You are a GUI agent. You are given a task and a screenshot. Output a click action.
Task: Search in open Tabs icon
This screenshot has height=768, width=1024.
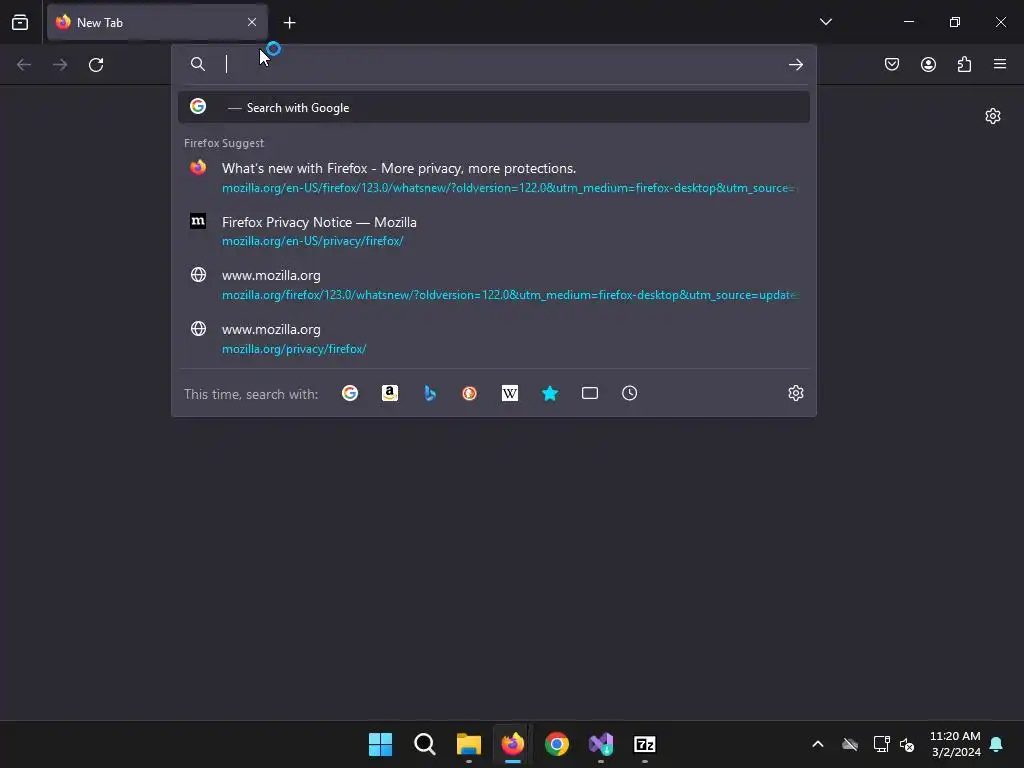tap(590, 393)
